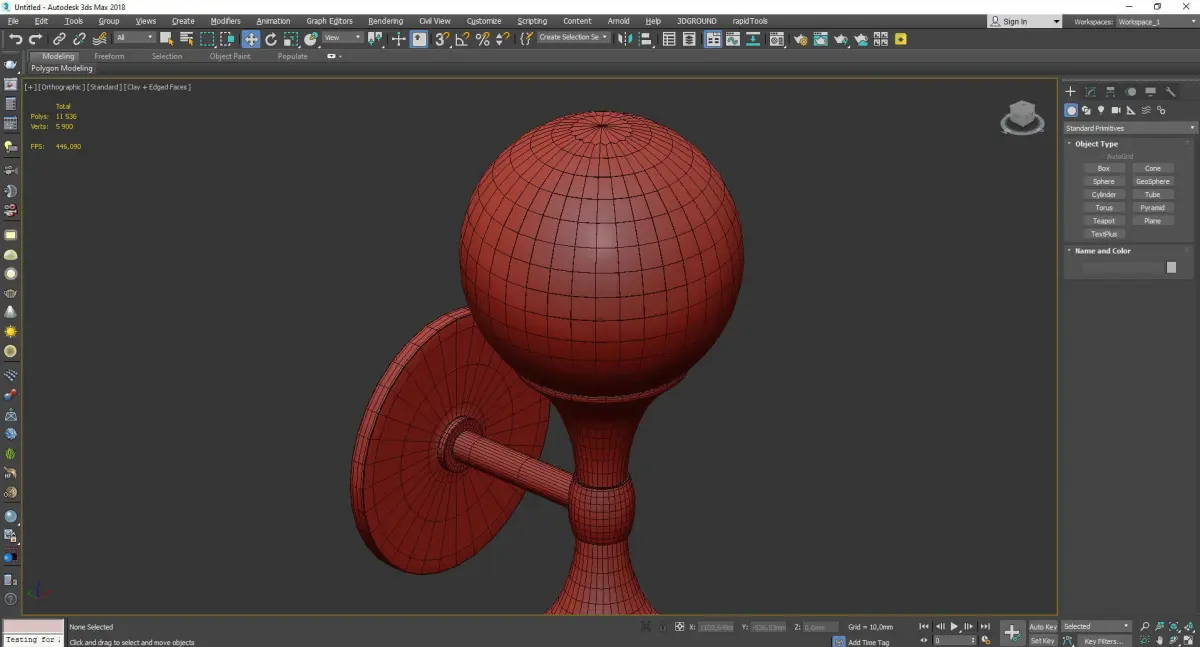Screen dimensions: 1200x647
Task: Click the Redo arrow icon
Action: 35,39
